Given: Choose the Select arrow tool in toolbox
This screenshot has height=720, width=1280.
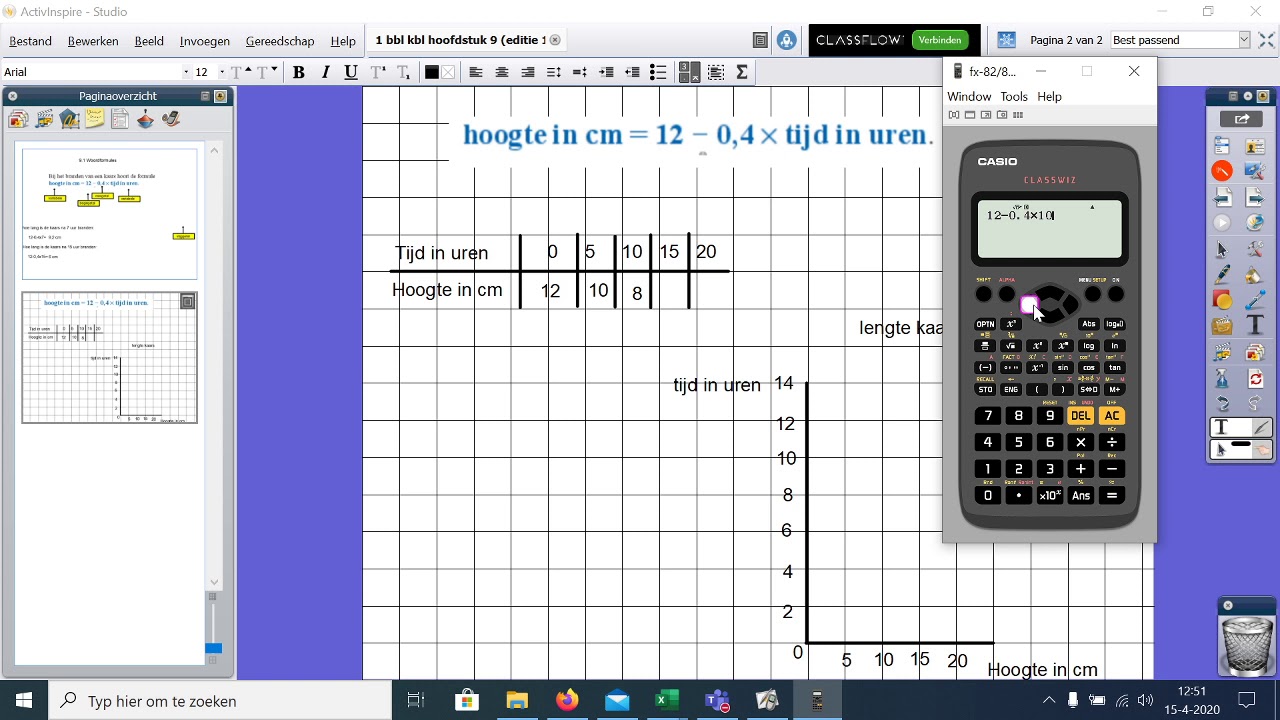Looking at the screenshot, I should 1222,248.
